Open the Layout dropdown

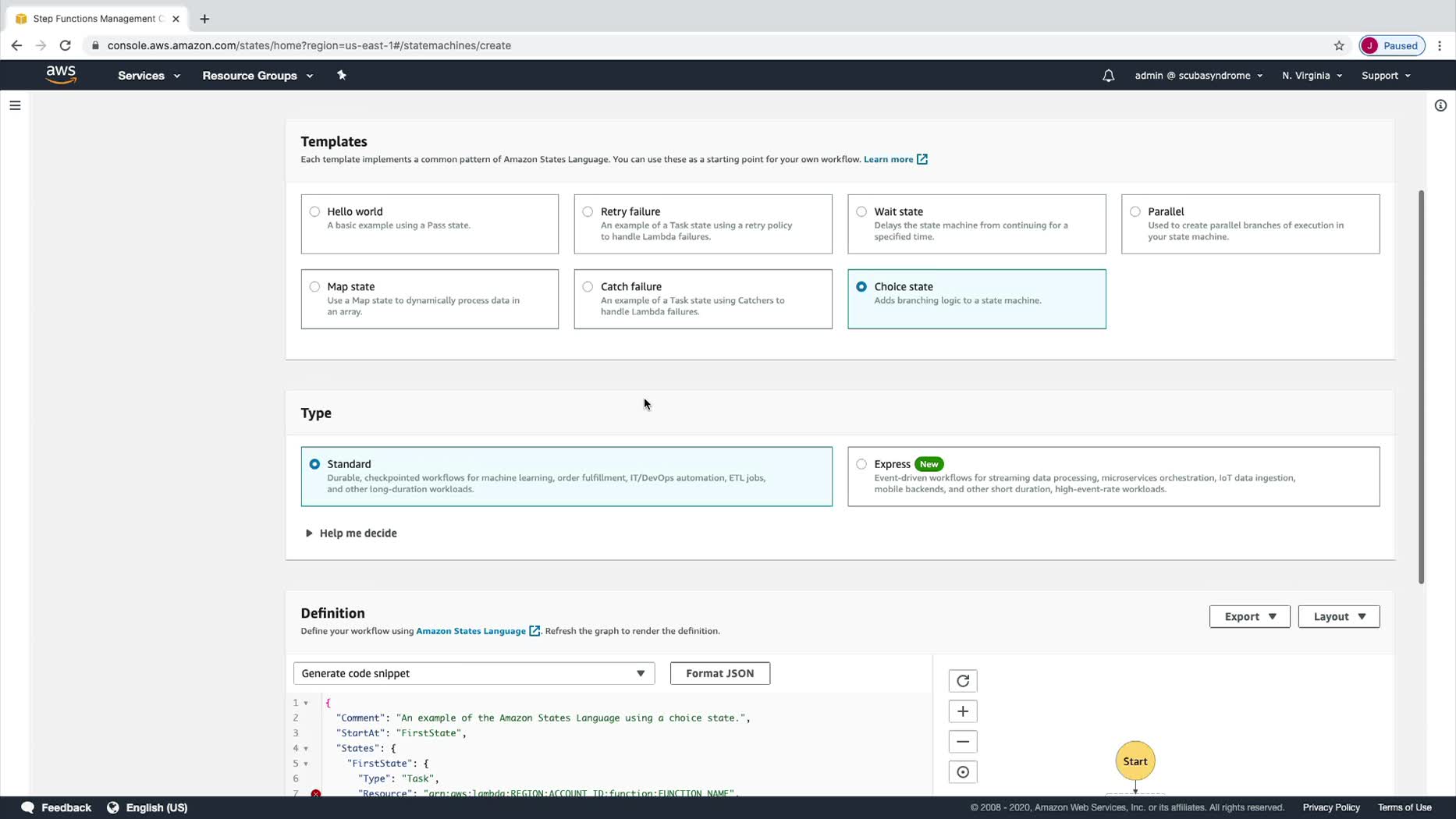point(1339,616)
